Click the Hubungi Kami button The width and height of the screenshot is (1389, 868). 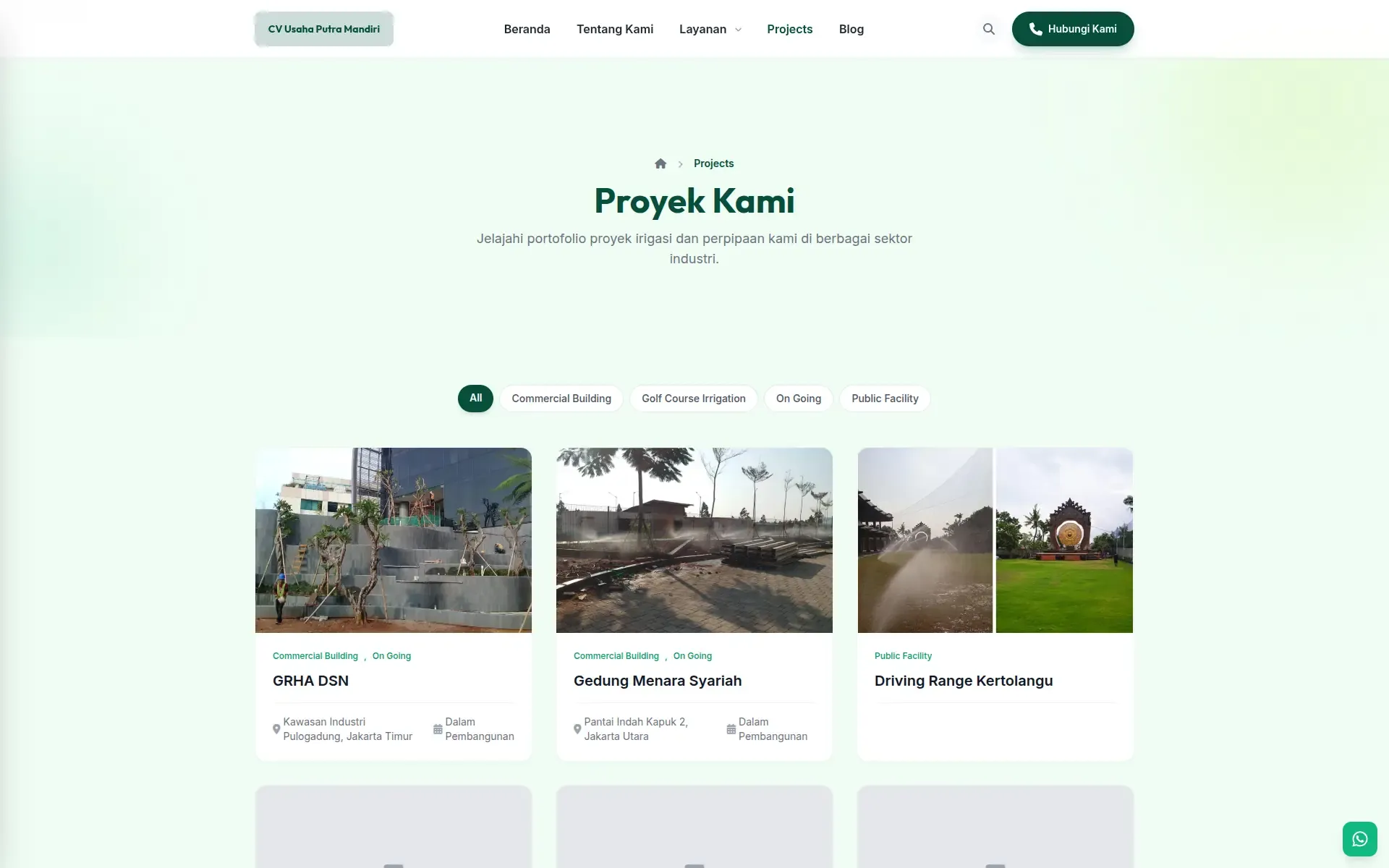click(x=1073, y=29)
